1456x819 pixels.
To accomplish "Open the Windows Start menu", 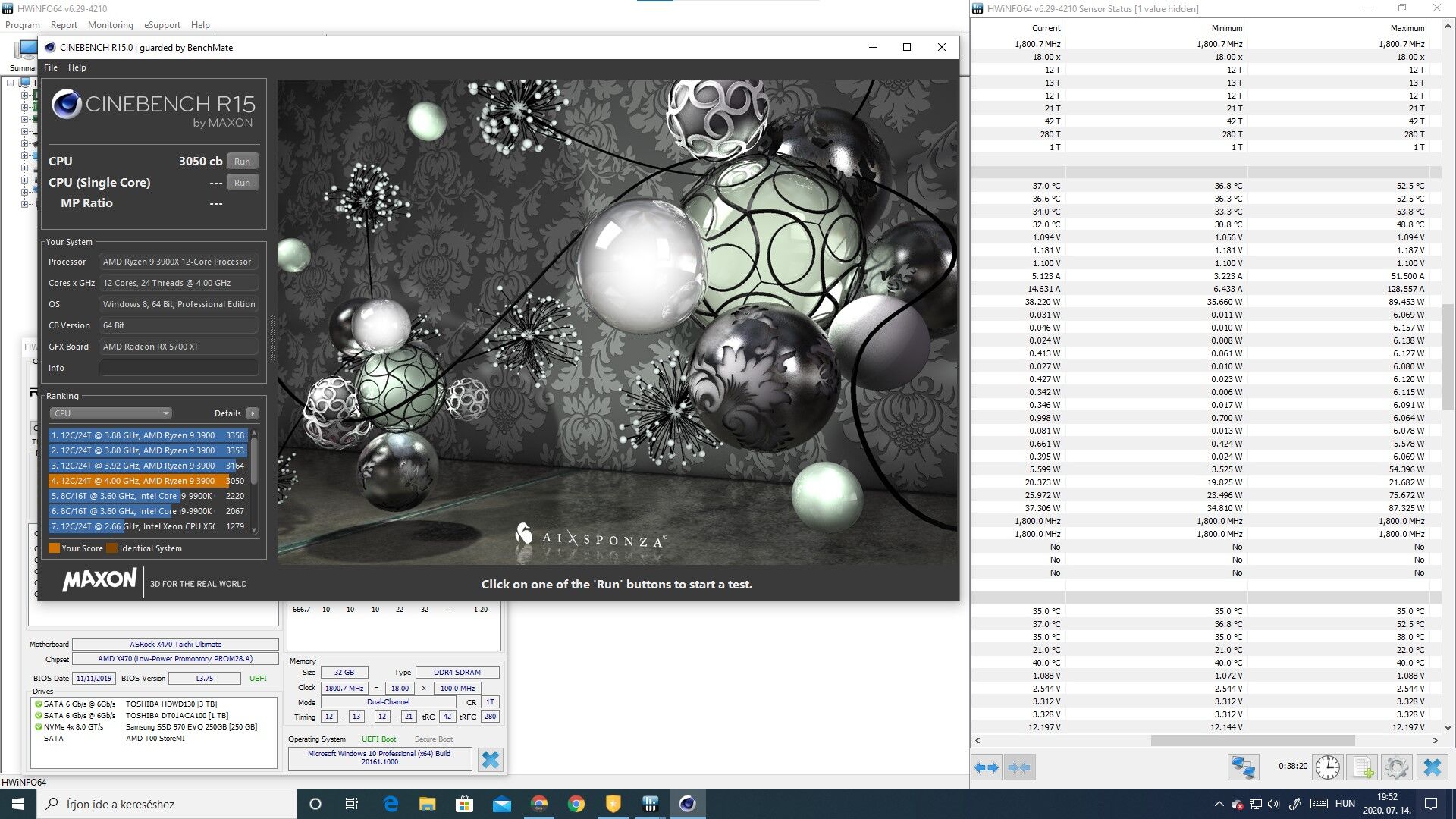I will tap(18, 804).
